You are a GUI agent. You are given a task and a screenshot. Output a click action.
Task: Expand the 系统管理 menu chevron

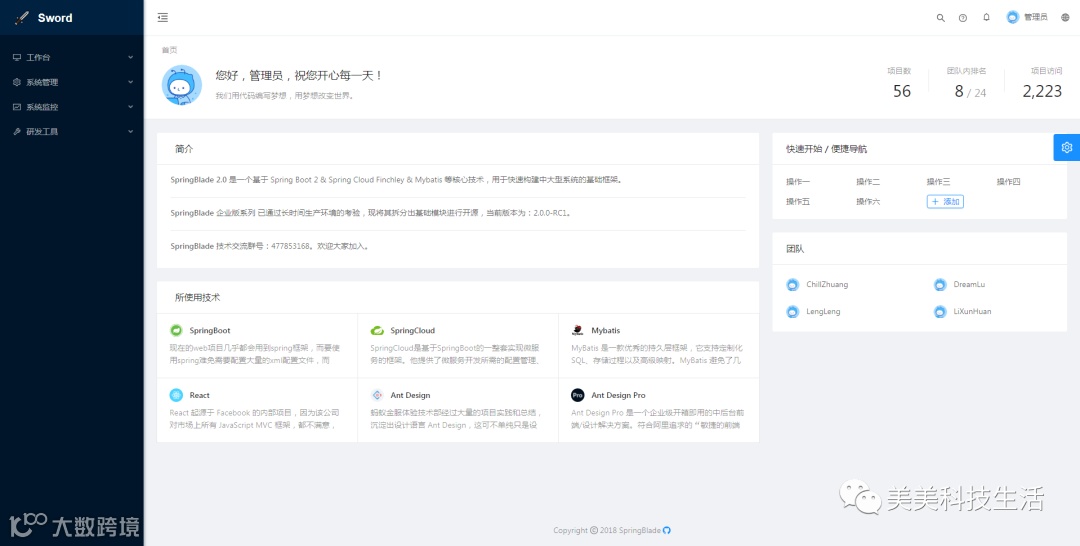[x=130, y=82]
